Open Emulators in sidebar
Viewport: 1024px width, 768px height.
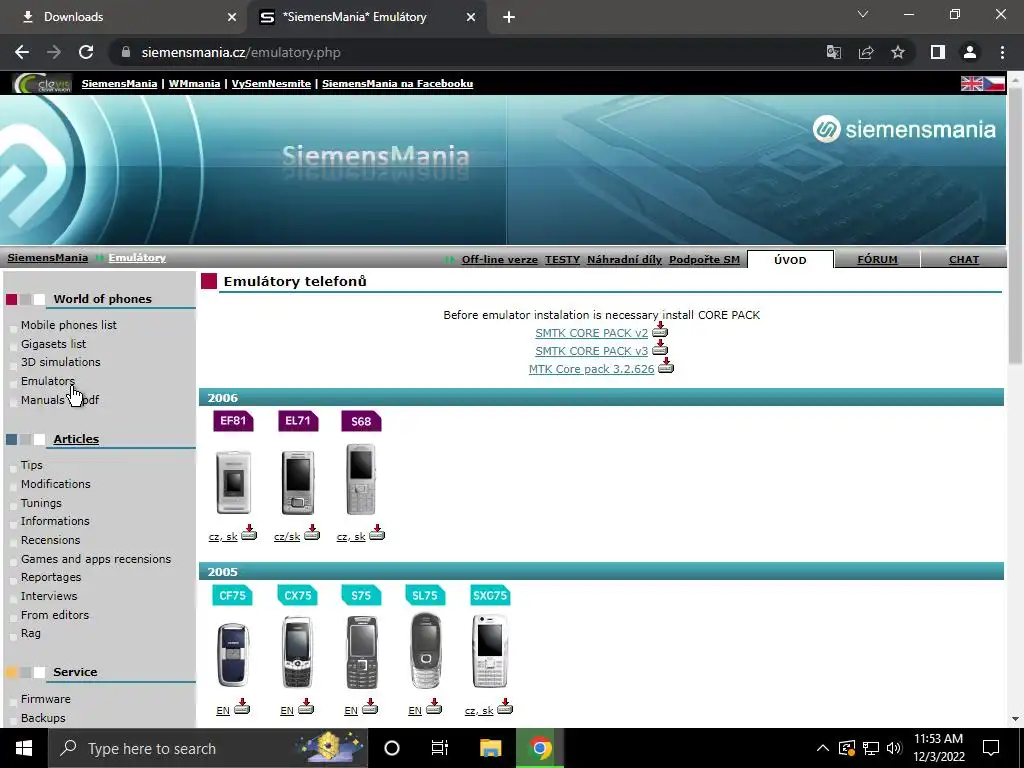click(48, 381)
